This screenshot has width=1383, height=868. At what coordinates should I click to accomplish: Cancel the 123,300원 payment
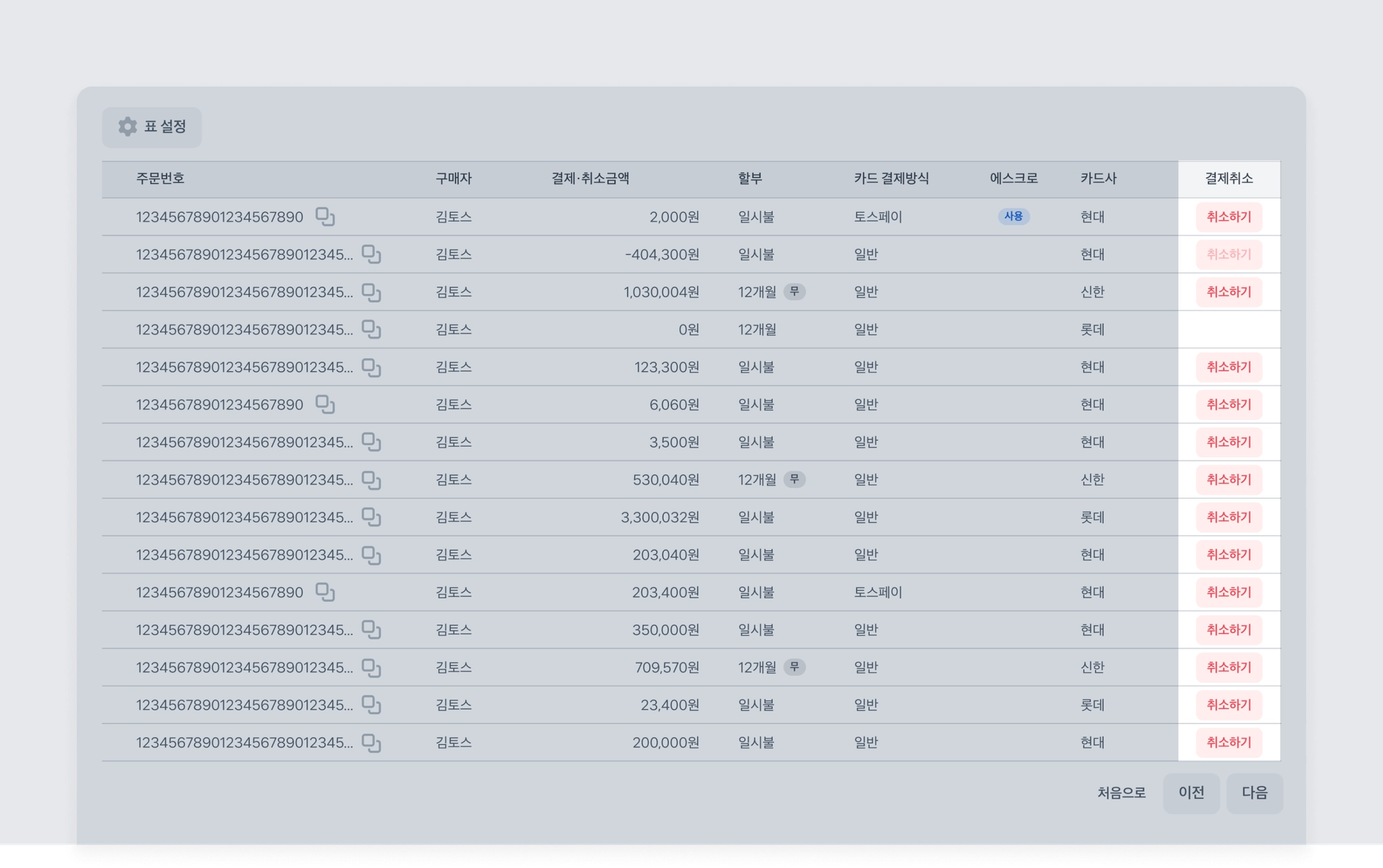[1228, 367]
